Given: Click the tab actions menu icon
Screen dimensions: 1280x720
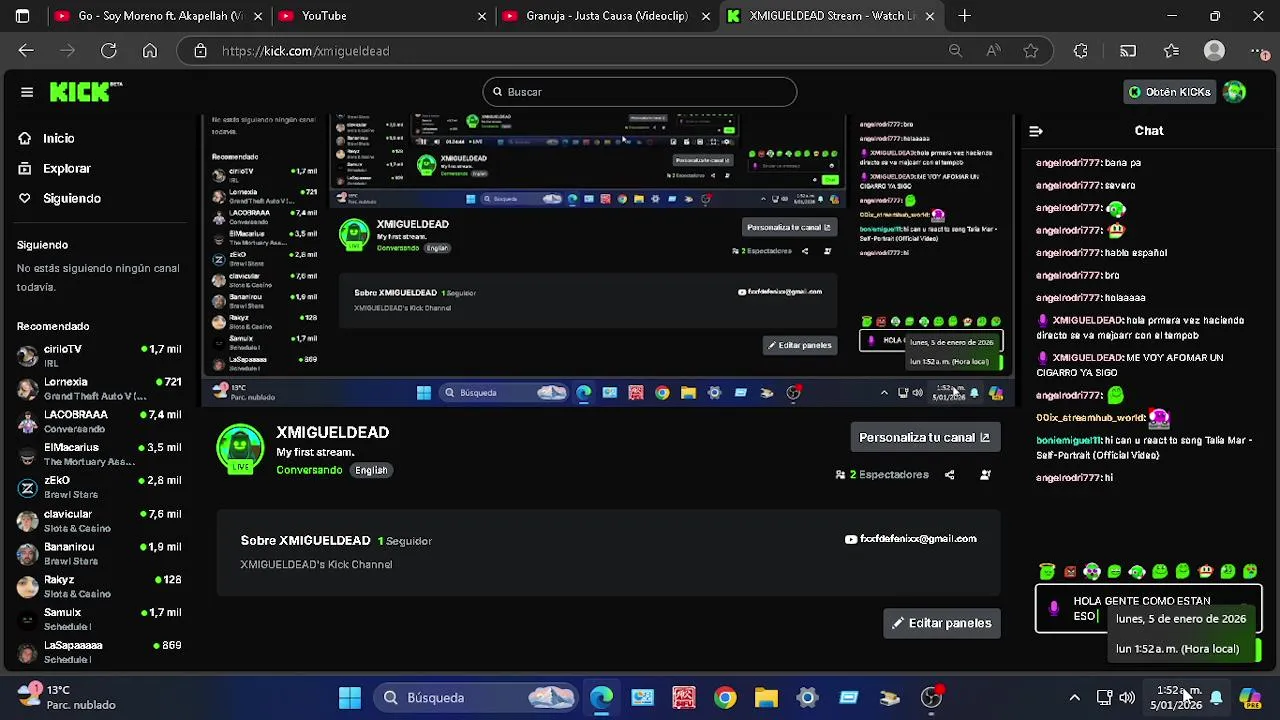Looking at the screenshot, I should click(x=22, y=16).
